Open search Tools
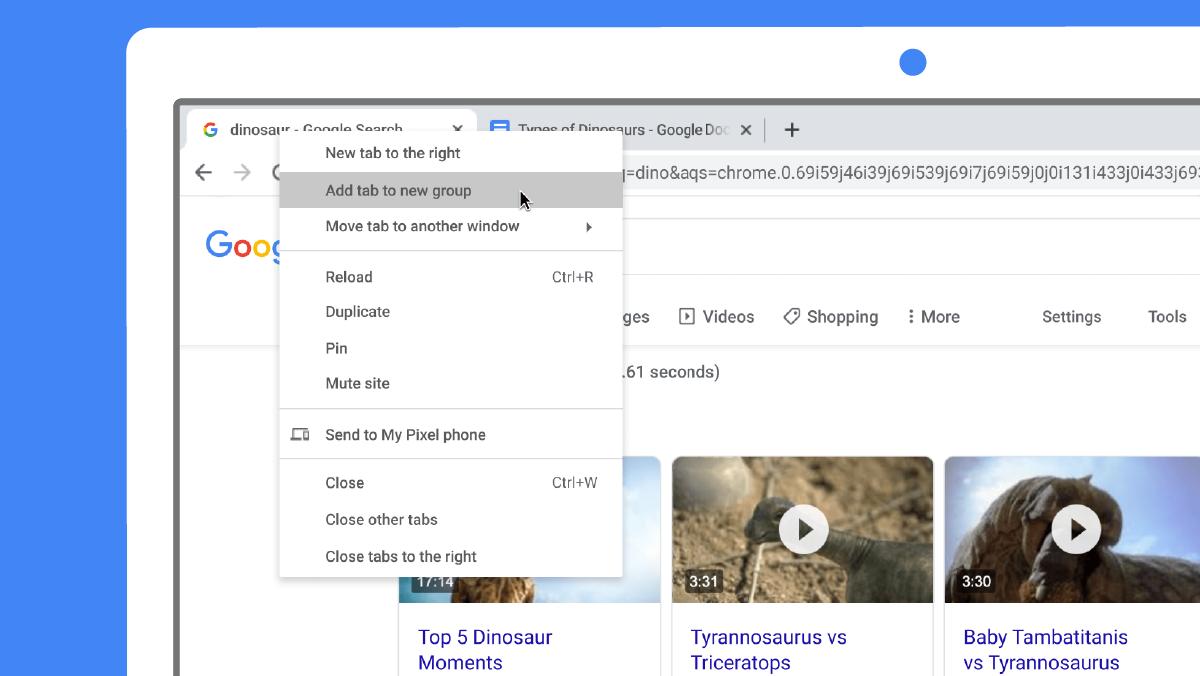Image resolution: width=1200 pixels, height=676 pixels. click(x=1167, y=317)
